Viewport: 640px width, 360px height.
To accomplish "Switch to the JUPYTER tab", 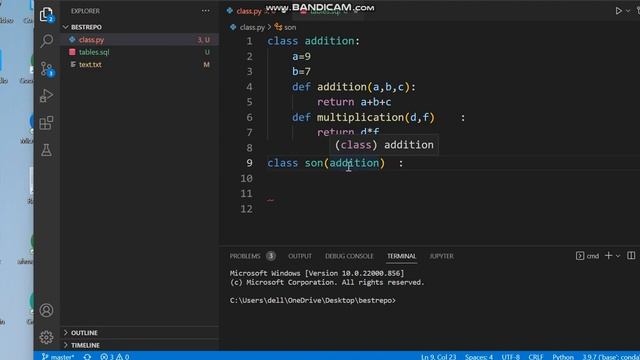I will pos(441,256).
